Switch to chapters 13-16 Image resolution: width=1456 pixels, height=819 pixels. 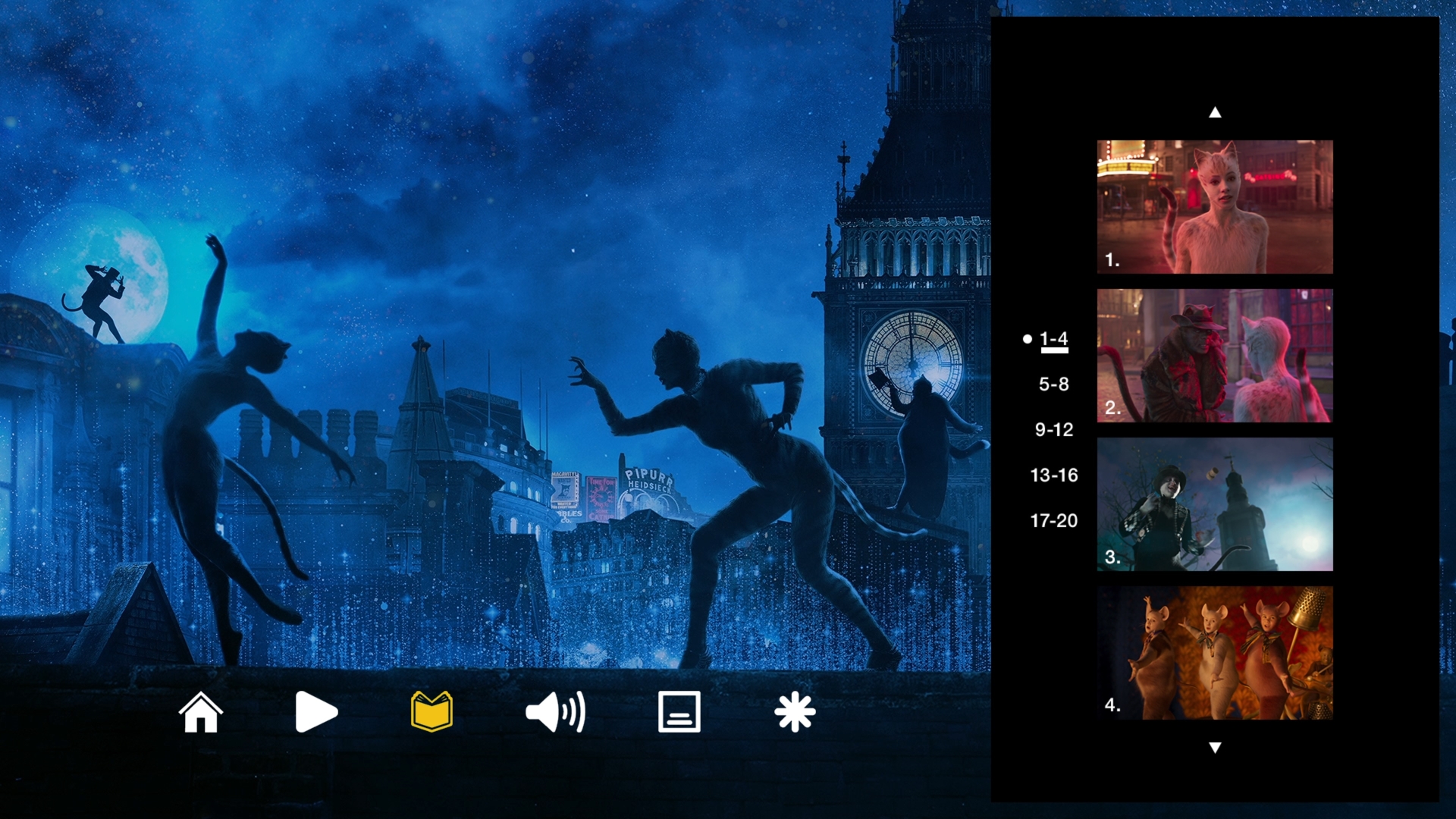pos(1054,475)
